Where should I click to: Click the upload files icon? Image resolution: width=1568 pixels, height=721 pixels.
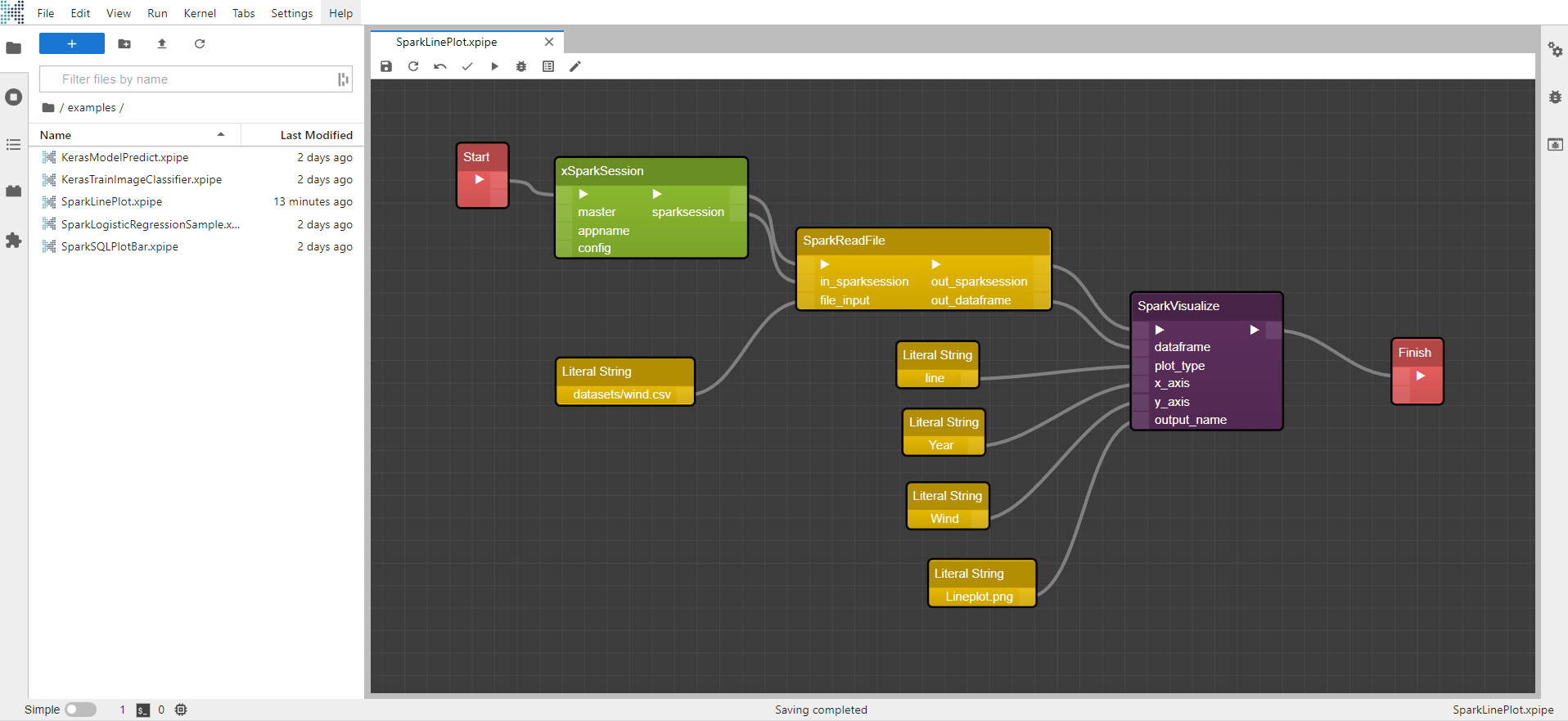pyautogui.click(x=162, y=44)
